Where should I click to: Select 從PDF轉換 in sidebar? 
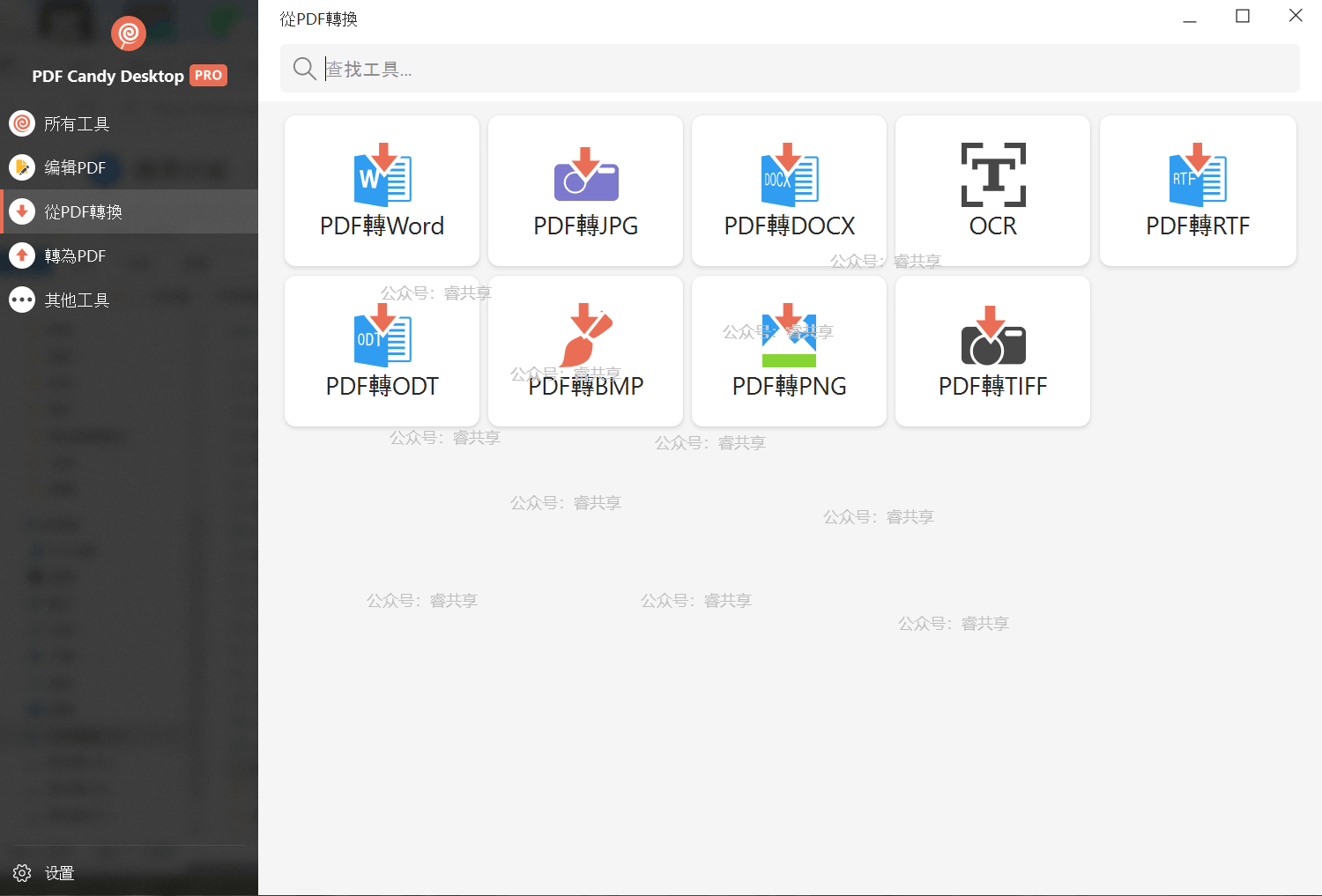pyautogui.click(x=129, y=211)
